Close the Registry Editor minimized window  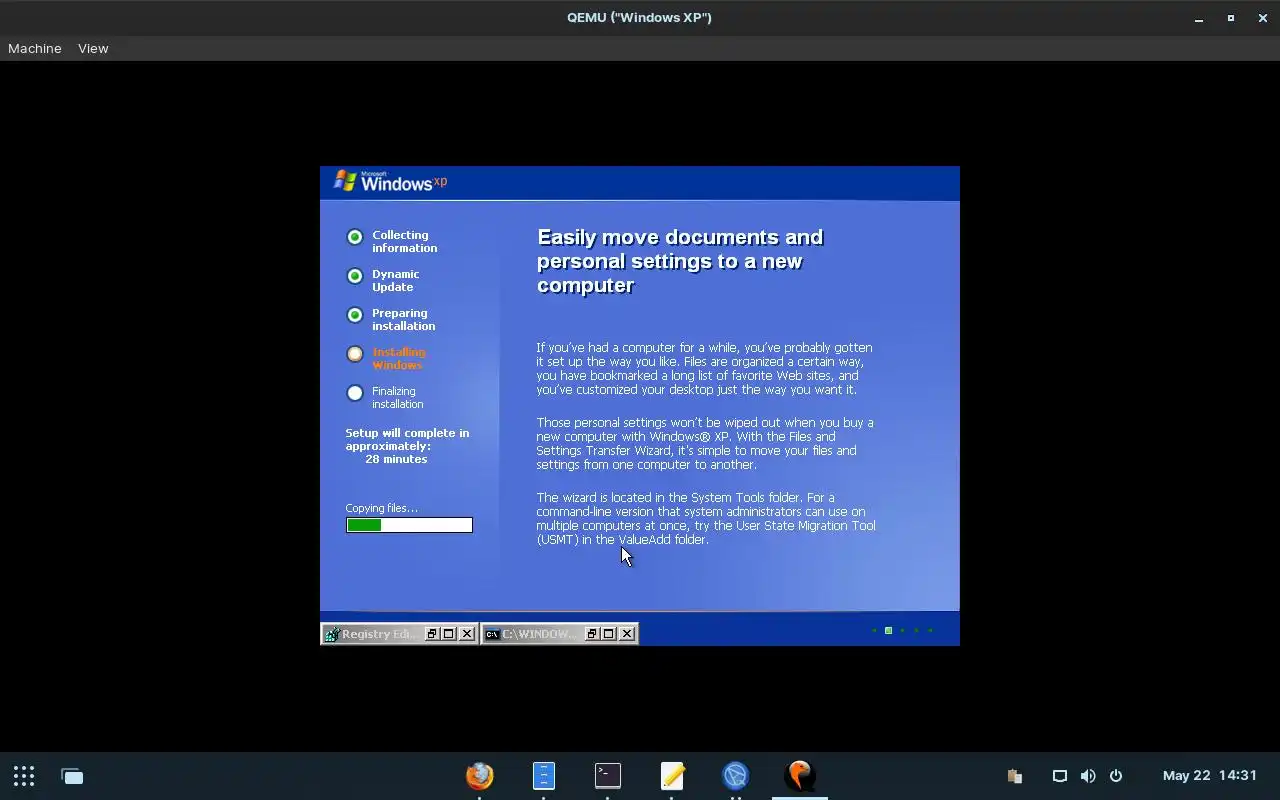pyautogui.click(x=467, y=634)
